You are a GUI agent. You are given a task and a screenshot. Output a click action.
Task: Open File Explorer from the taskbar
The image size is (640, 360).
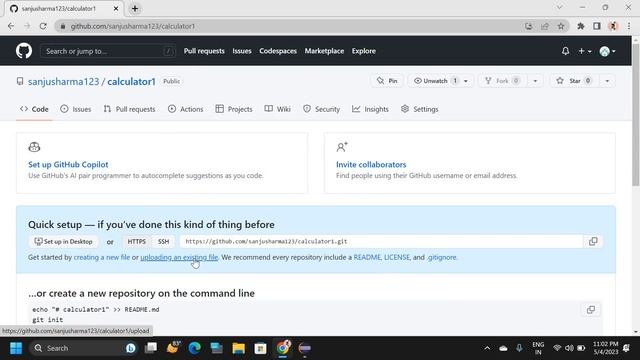click(238, 348)
